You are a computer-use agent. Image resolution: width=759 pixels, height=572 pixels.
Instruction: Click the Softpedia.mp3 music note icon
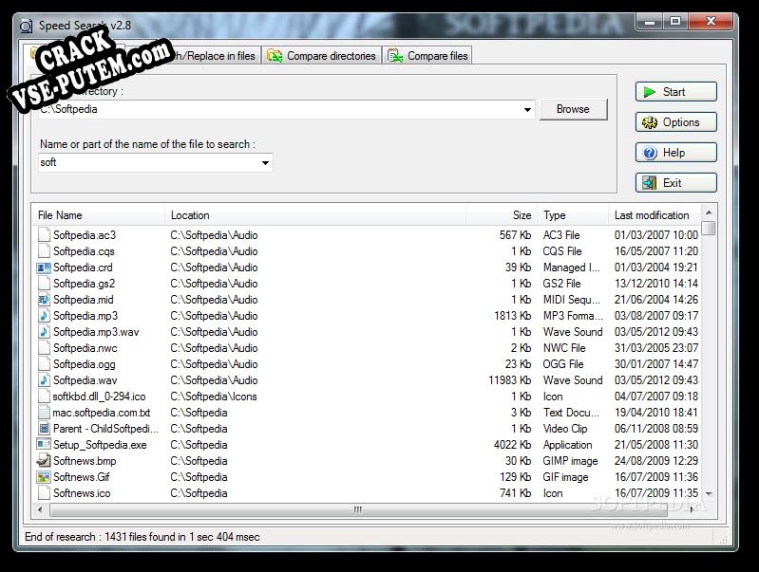[44, 316]
